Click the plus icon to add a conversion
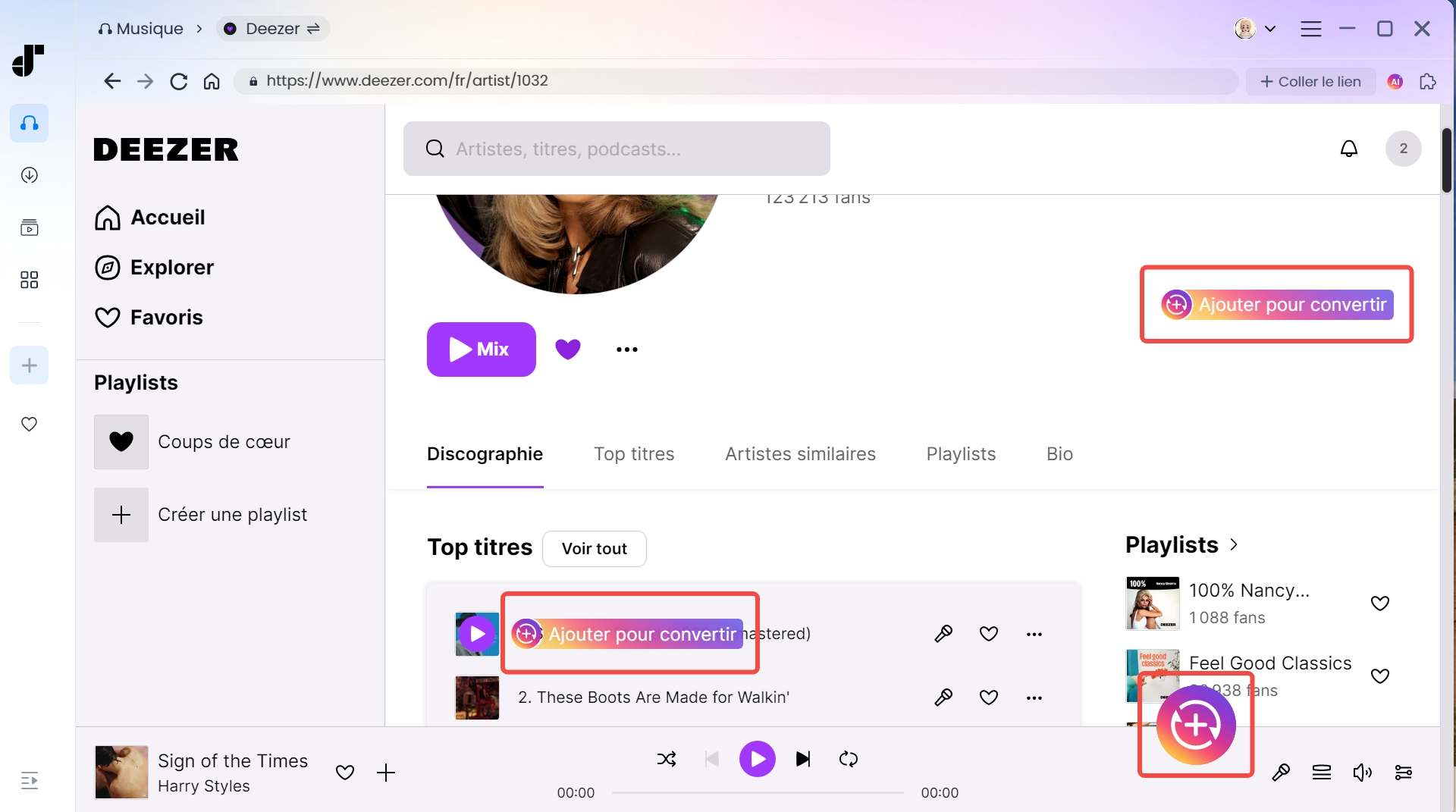Image resolution: width=1456 pixels, height=812 pixels. point(29,365)
